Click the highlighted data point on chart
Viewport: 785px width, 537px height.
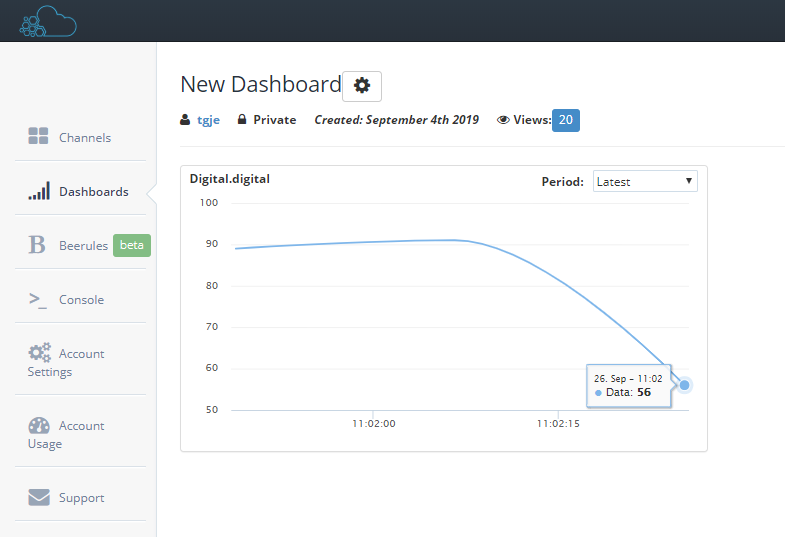[685, 385]
